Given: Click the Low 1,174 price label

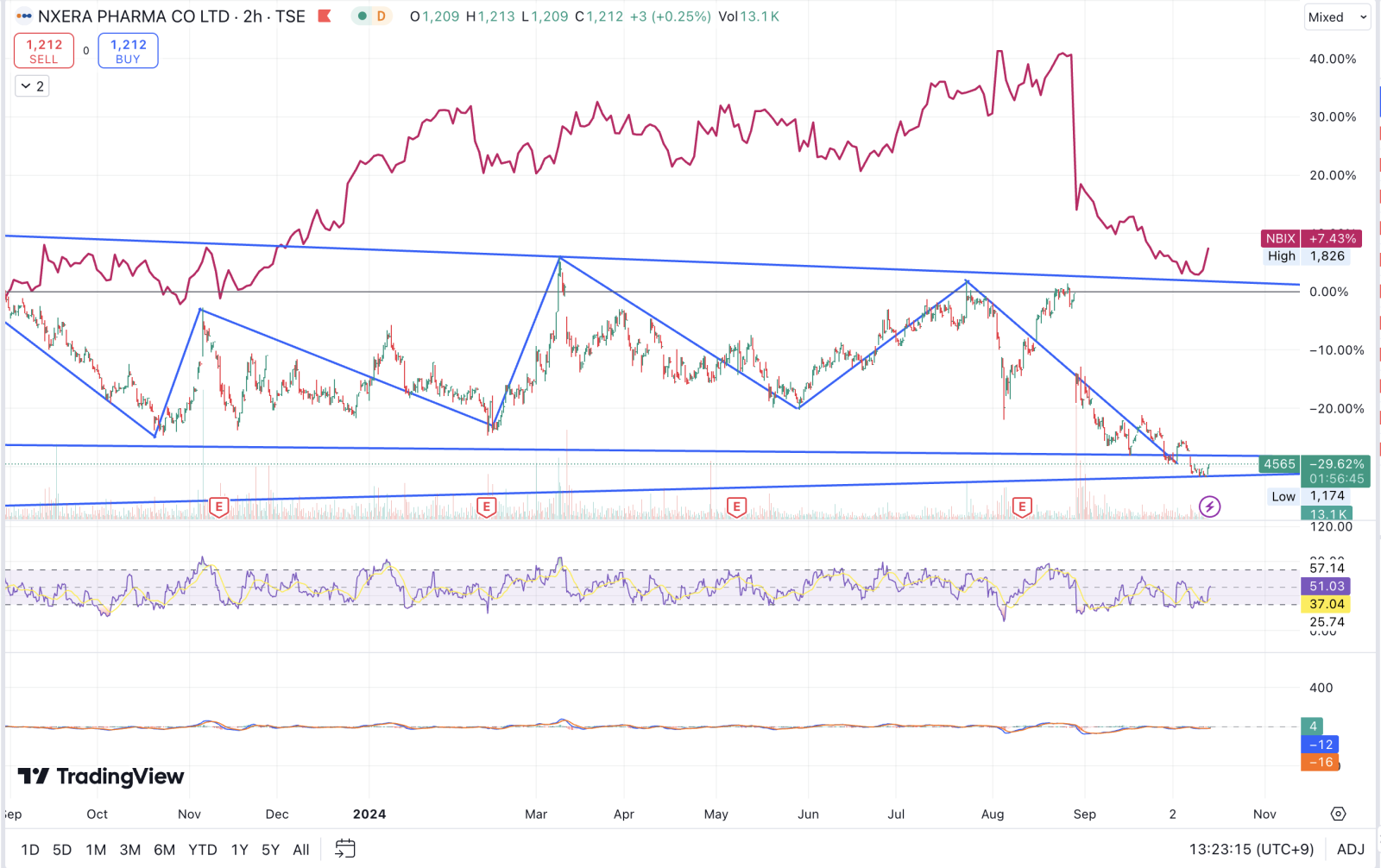Looking at the screenshot, I should point(1308,496).
